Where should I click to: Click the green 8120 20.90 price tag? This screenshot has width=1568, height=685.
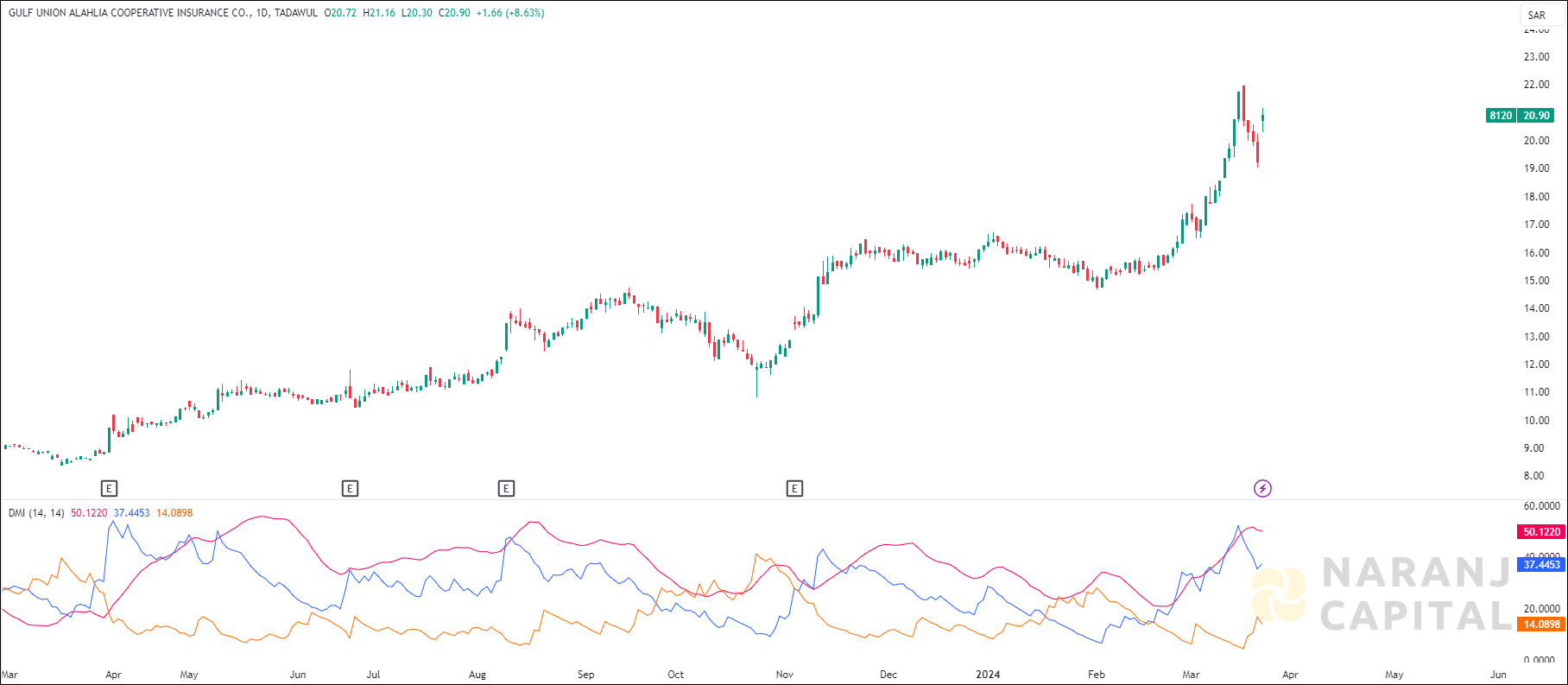pos(1520,116)
